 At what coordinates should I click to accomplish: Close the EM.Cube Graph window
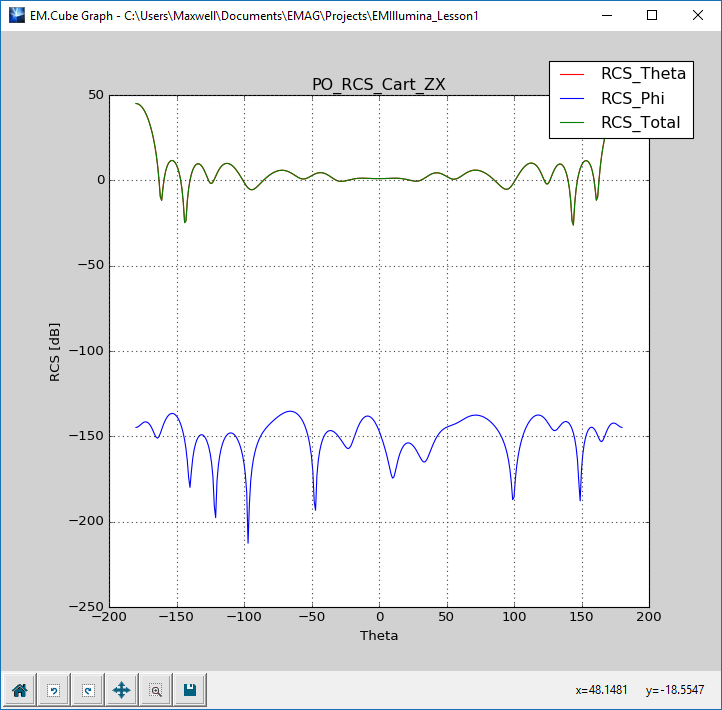click(x=698, y=15)
